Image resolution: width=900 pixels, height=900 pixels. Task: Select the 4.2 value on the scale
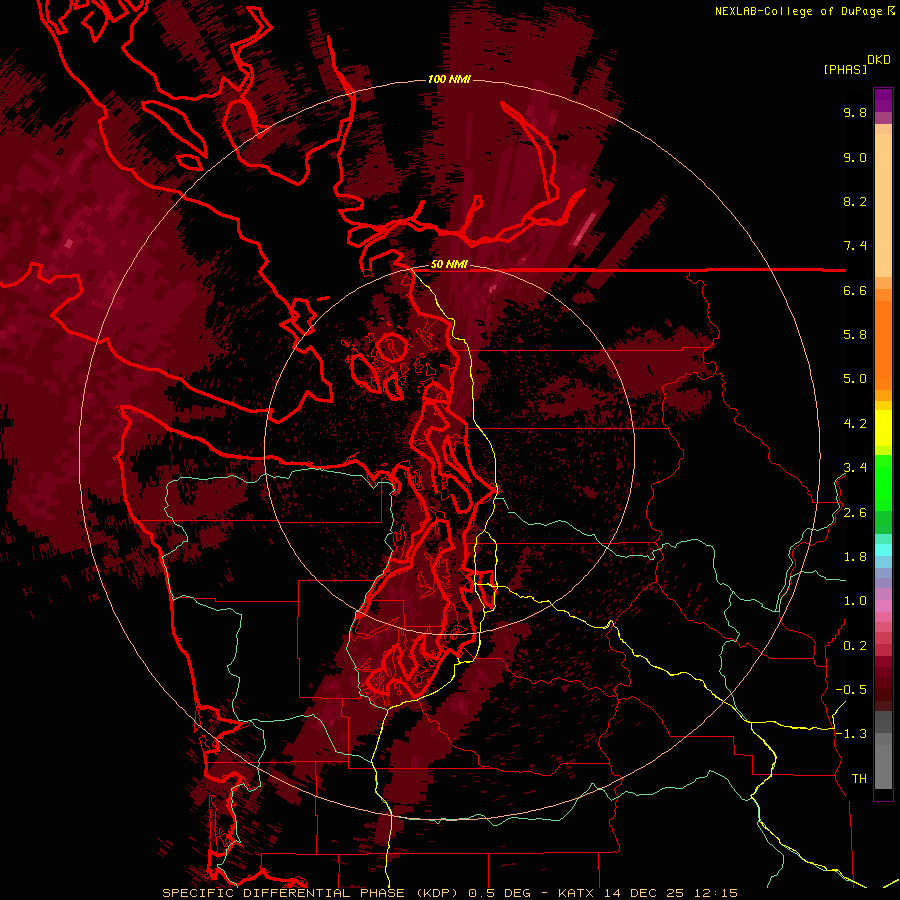pyautogui.click(x=855, y=424)
